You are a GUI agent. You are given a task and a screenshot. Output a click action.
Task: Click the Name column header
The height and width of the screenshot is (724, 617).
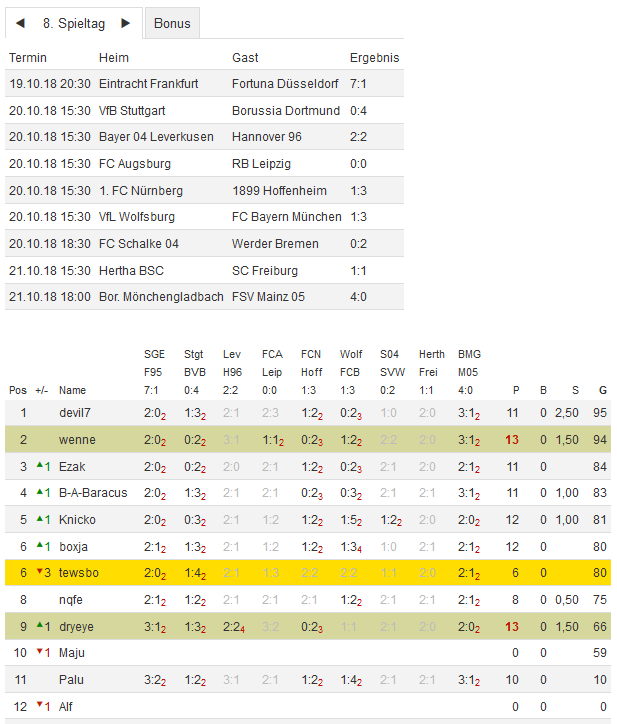[x=72, y=390]
